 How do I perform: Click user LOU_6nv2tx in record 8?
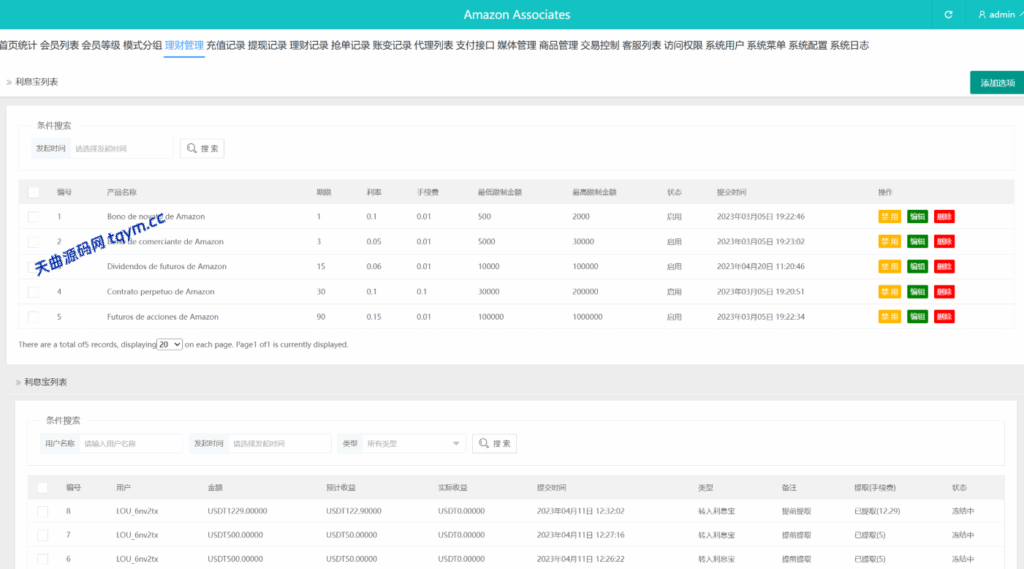pyautogui.click(x=137, y=512)
